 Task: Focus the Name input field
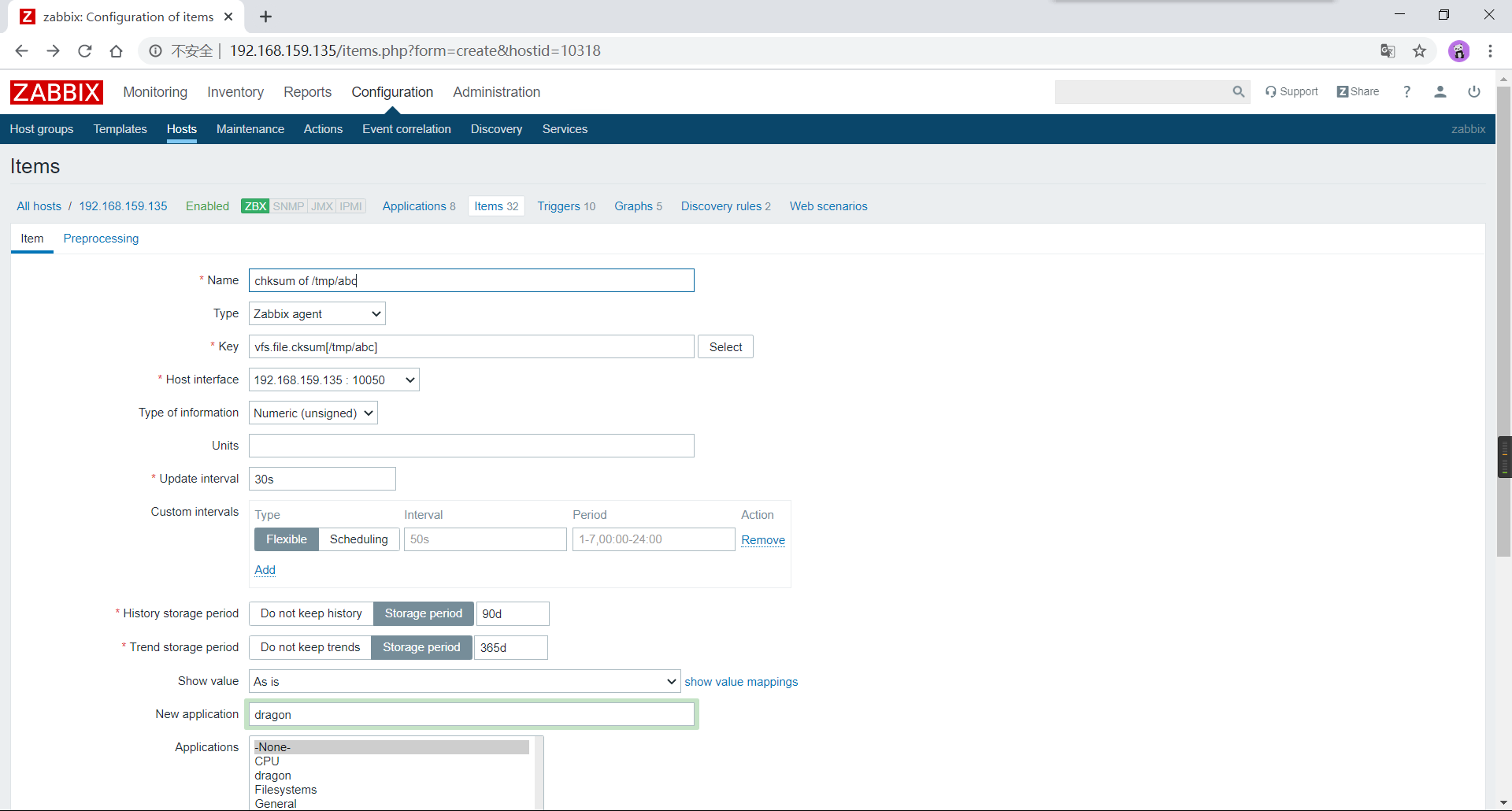[x=472, y=281]
